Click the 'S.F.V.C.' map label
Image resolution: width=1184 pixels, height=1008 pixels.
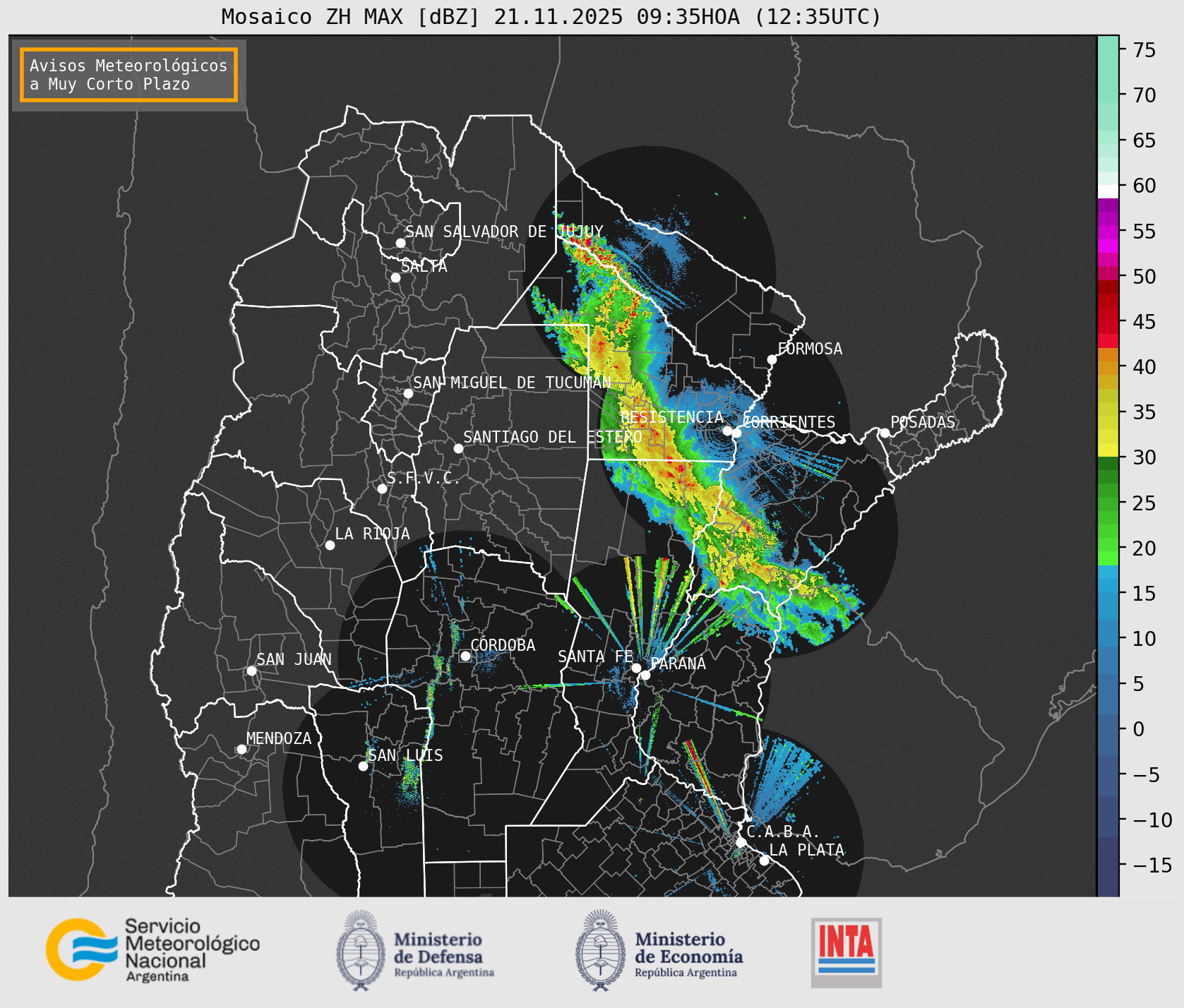pyautogui.click(x=423, y=478)
